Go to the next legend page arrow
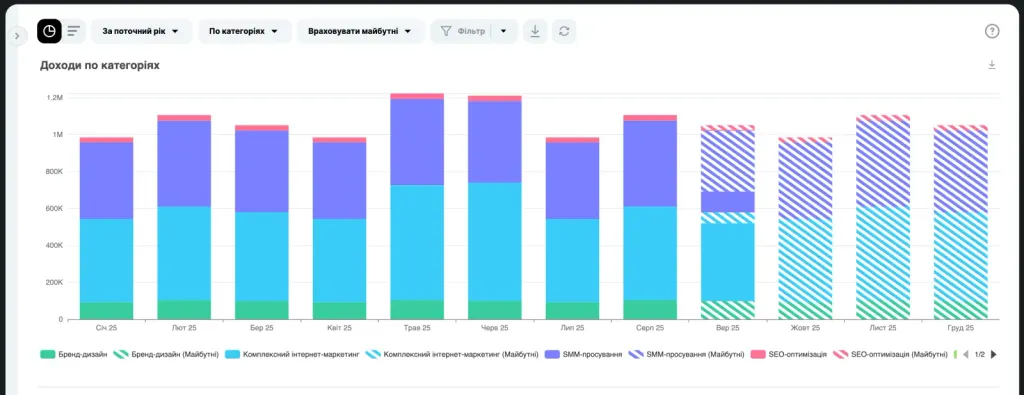 [994, 355]
